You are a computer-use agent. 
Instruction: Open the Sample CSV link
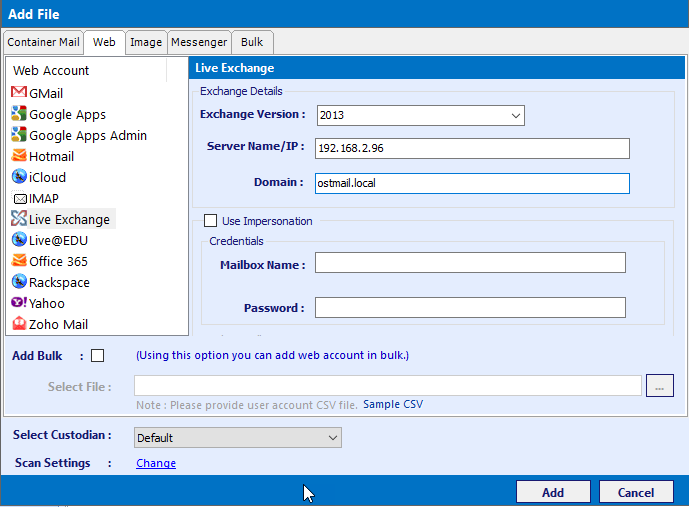(393, 404)
